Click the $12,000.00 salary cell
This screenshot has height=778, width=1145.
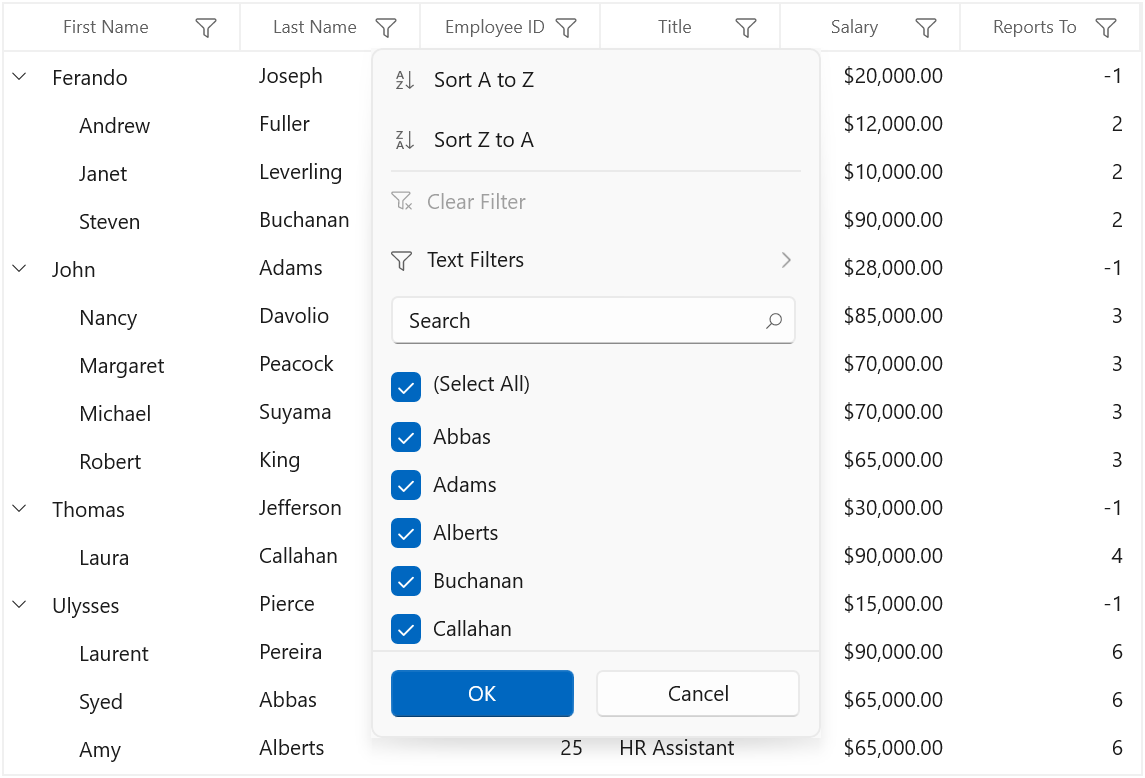(893, 124)
